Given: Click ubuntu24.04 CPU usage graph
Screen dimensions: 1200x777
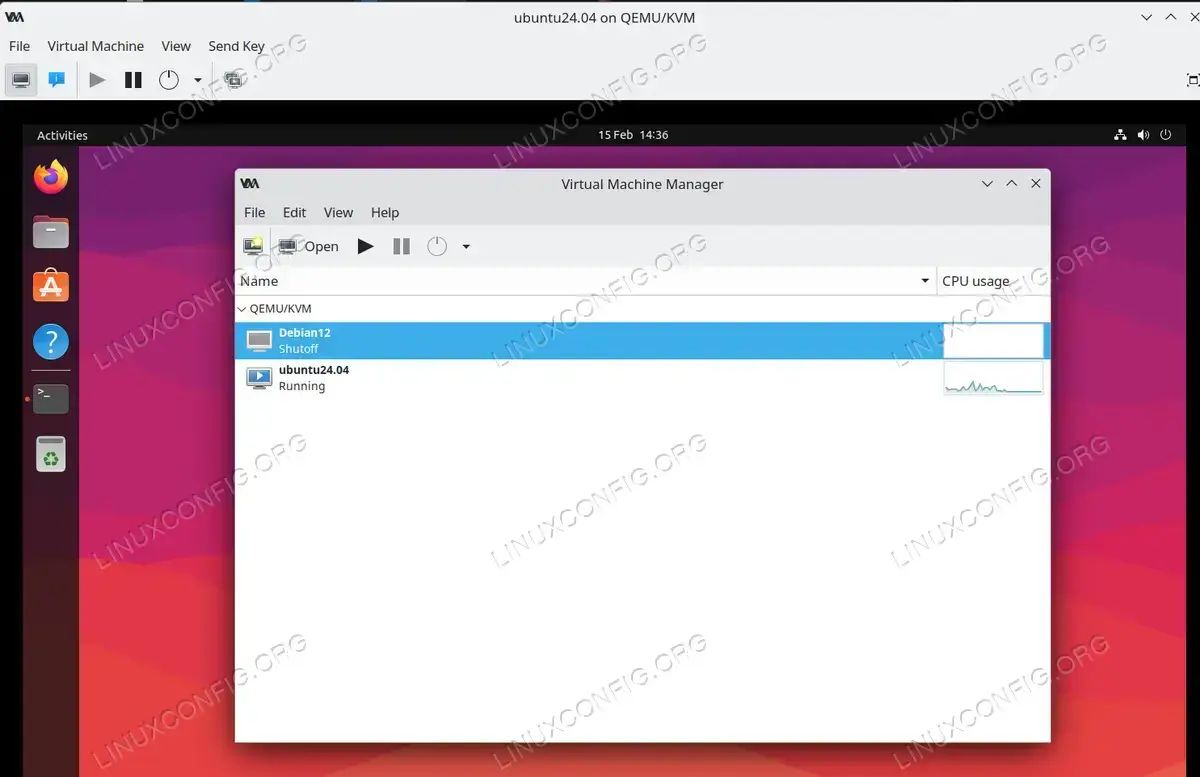Looking at the screenshot, I should click(993, 378).
